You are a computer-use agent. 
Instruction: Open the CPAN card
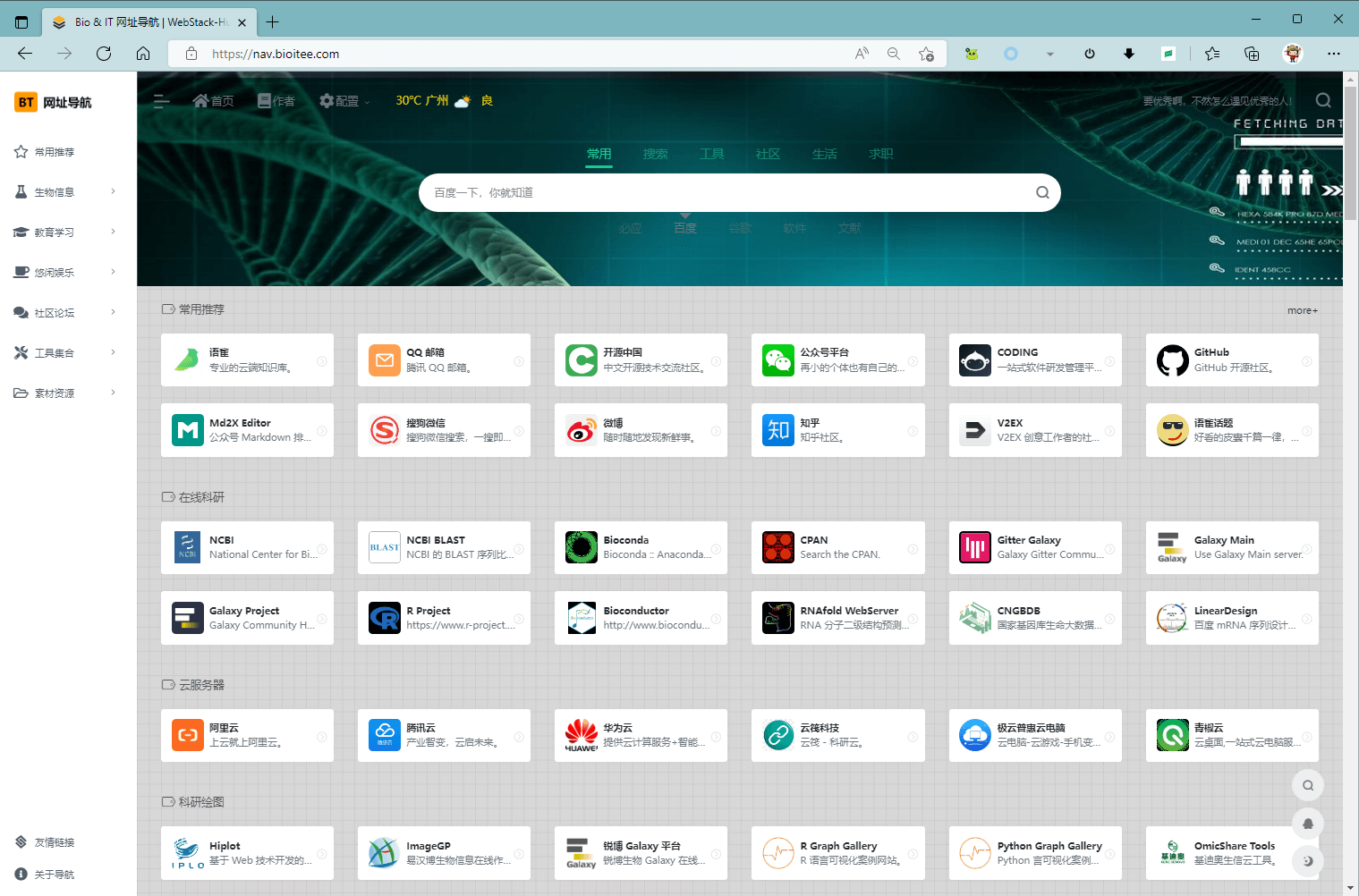coord(837,547)
